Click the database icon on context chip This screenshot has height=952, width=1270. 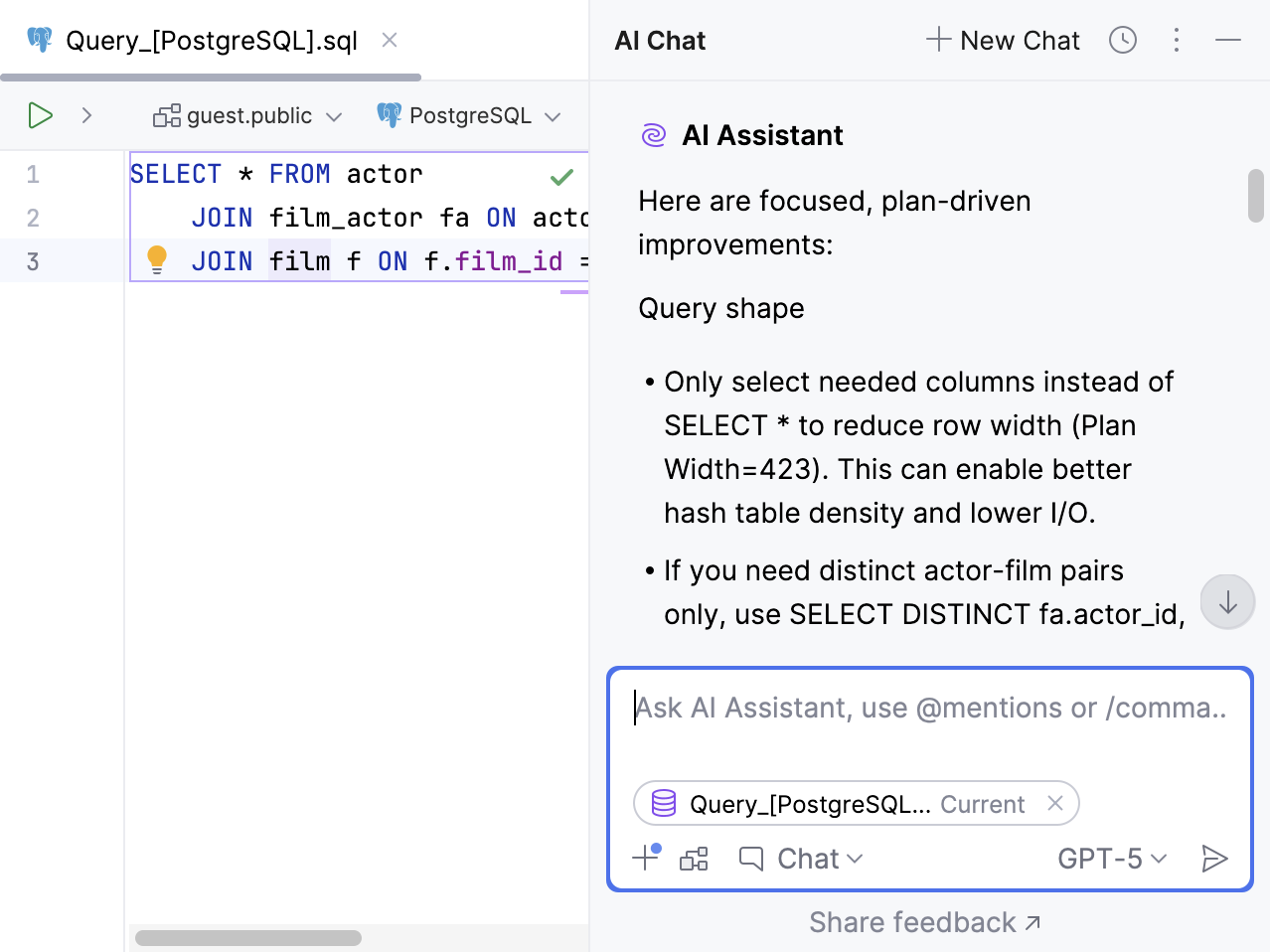click(x=663, y=803)
